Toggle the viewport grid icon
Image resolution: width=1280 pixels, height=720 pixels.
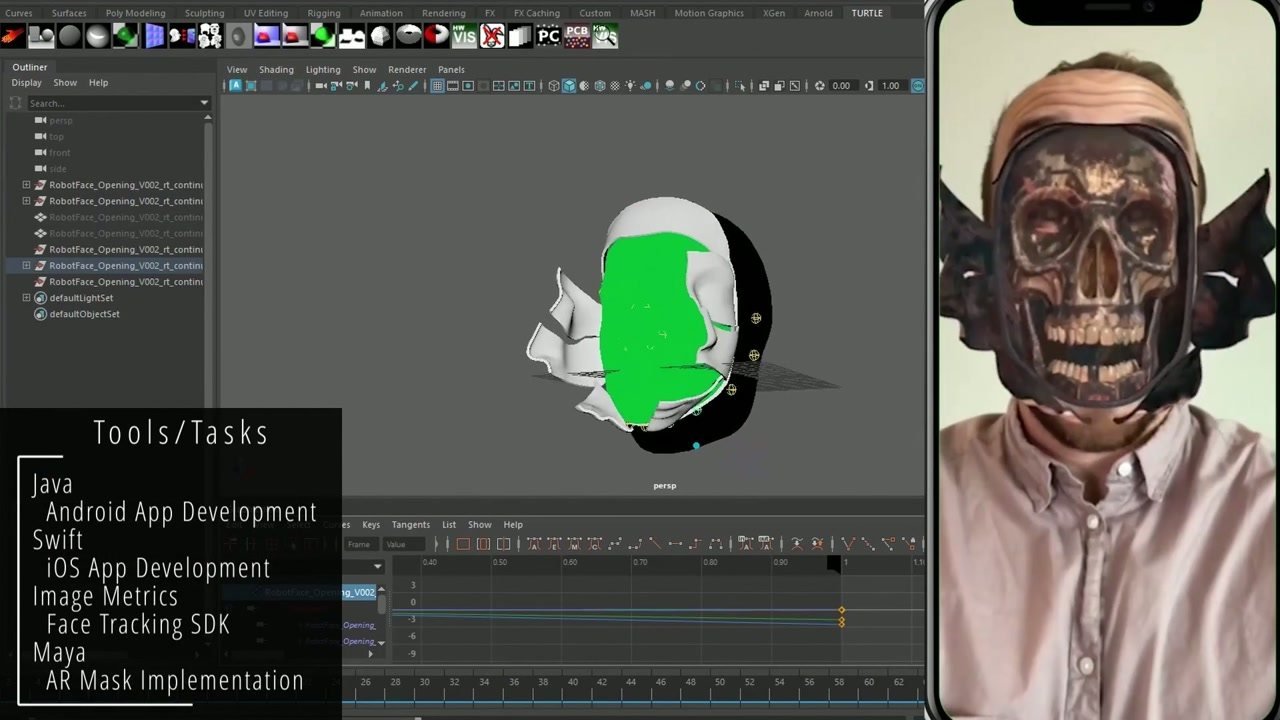click(x=437, y=86)
